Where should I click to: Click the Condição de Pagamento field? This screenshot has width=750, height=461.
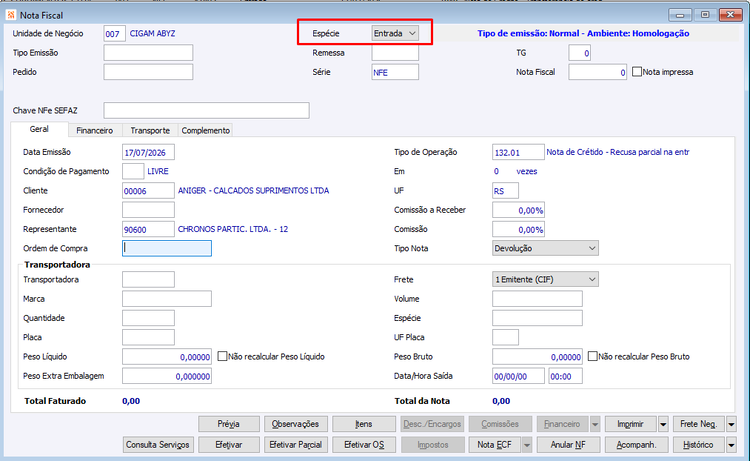click(133, 171)
